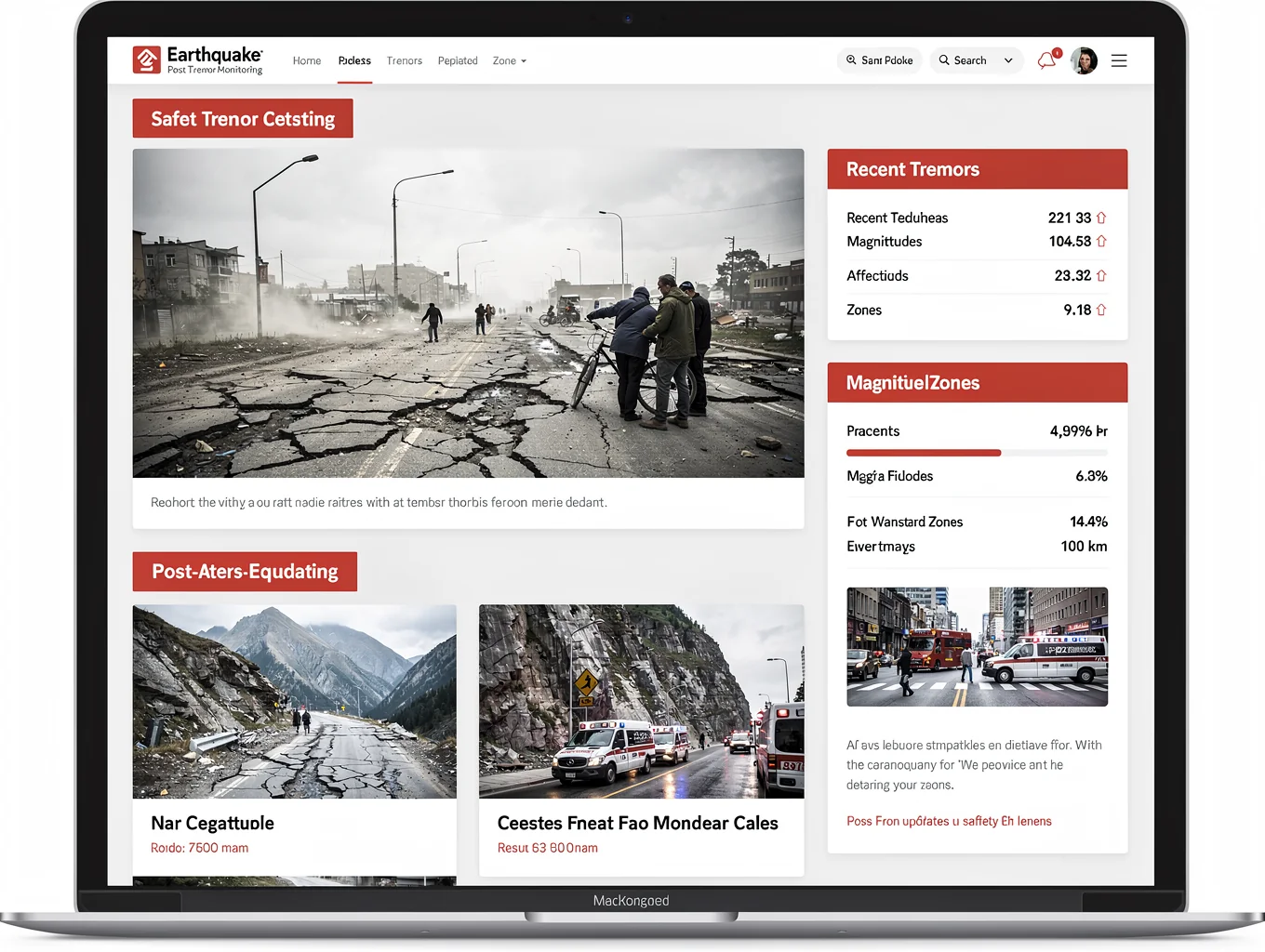Open the Poss Fron safety link
This screenshot has height=952, width=1265.
click(949, 822)
